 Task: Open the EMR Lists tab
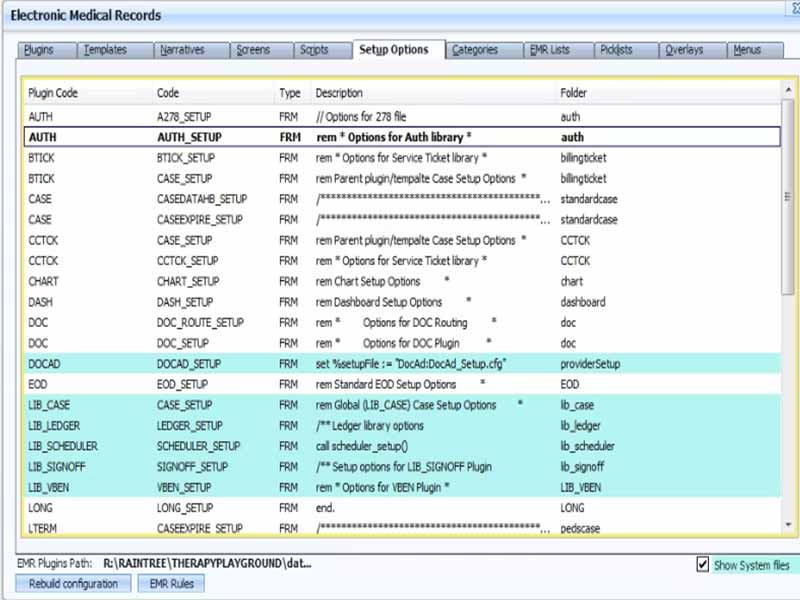550,50
